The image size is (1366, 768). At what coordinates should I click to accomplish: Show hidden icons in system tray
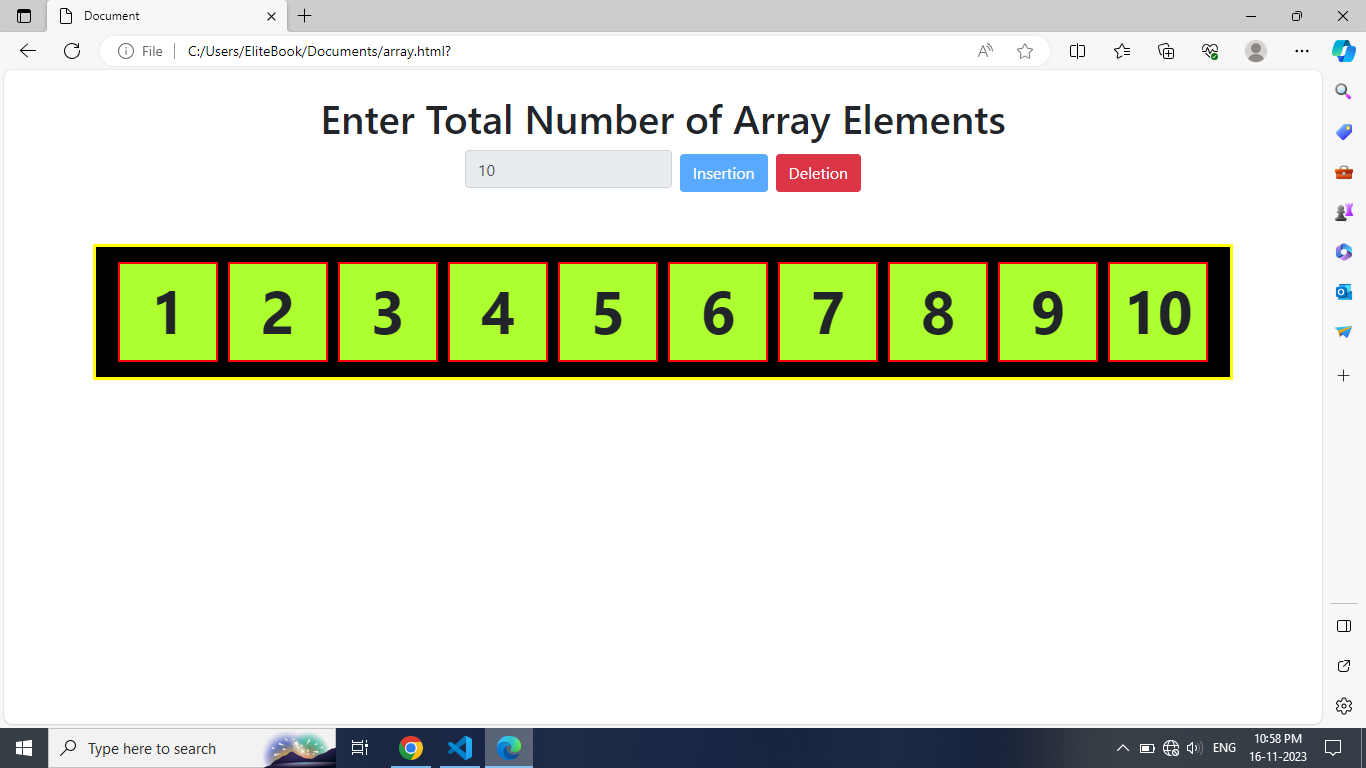pos(1121,747)
